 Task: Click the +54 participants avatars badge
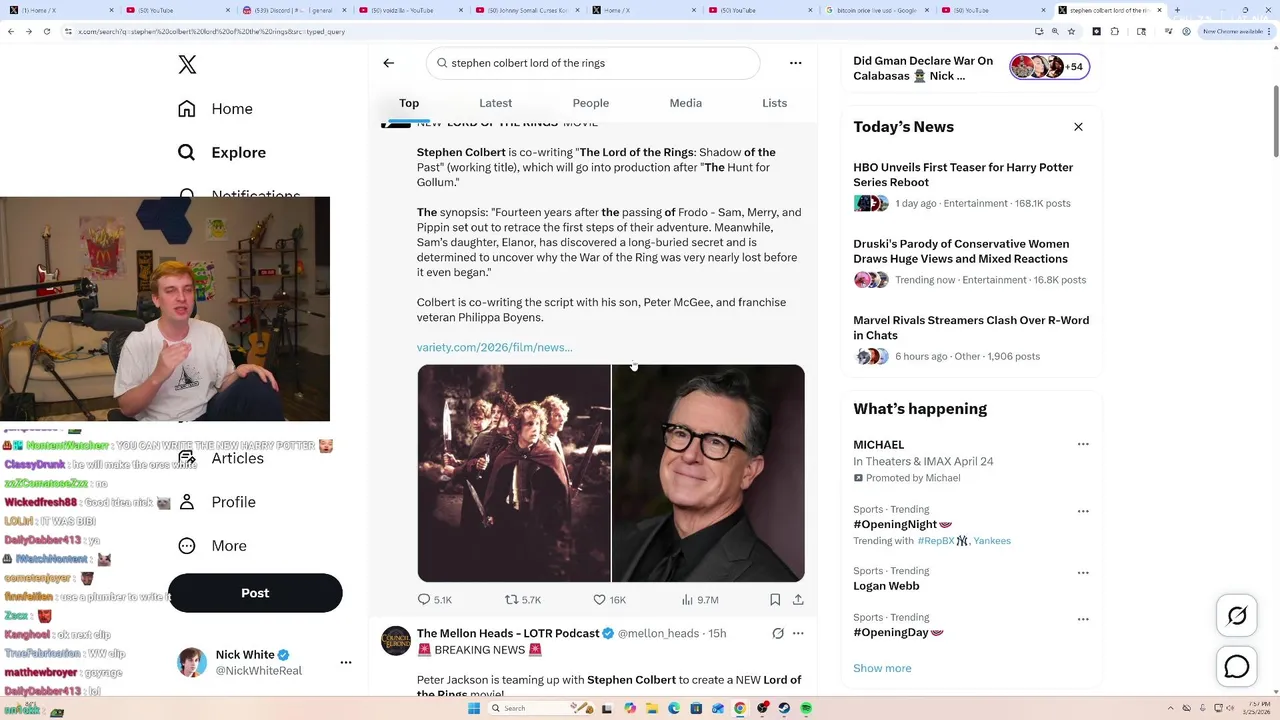(1049, 67)
